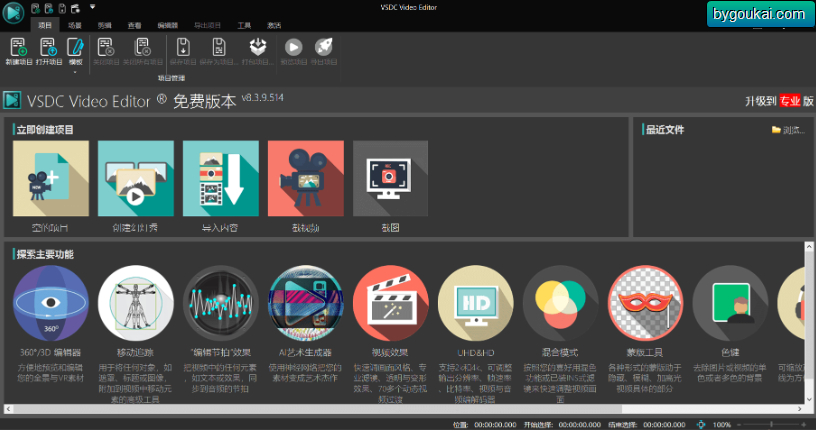Click the 保存项目 save project icon
Image resolution: width=816 pixels, height=431 pixels.
(x=183, y=47)
